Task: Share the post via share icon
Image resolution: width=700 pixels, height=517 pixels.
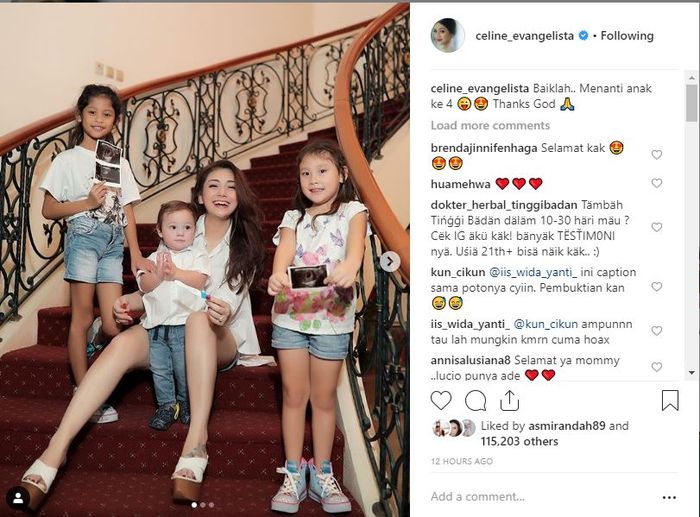Action: [509, 400]
